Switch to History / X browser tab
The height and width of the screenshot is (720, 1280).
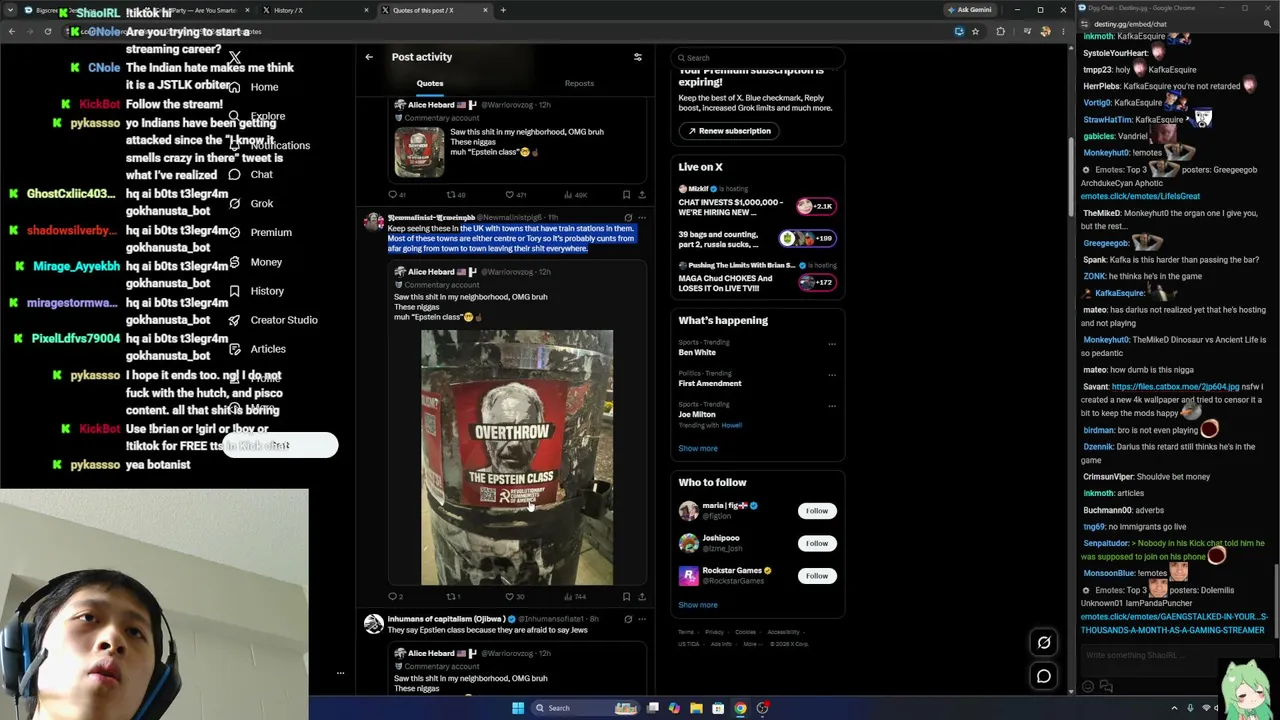(x=316, y=10)
